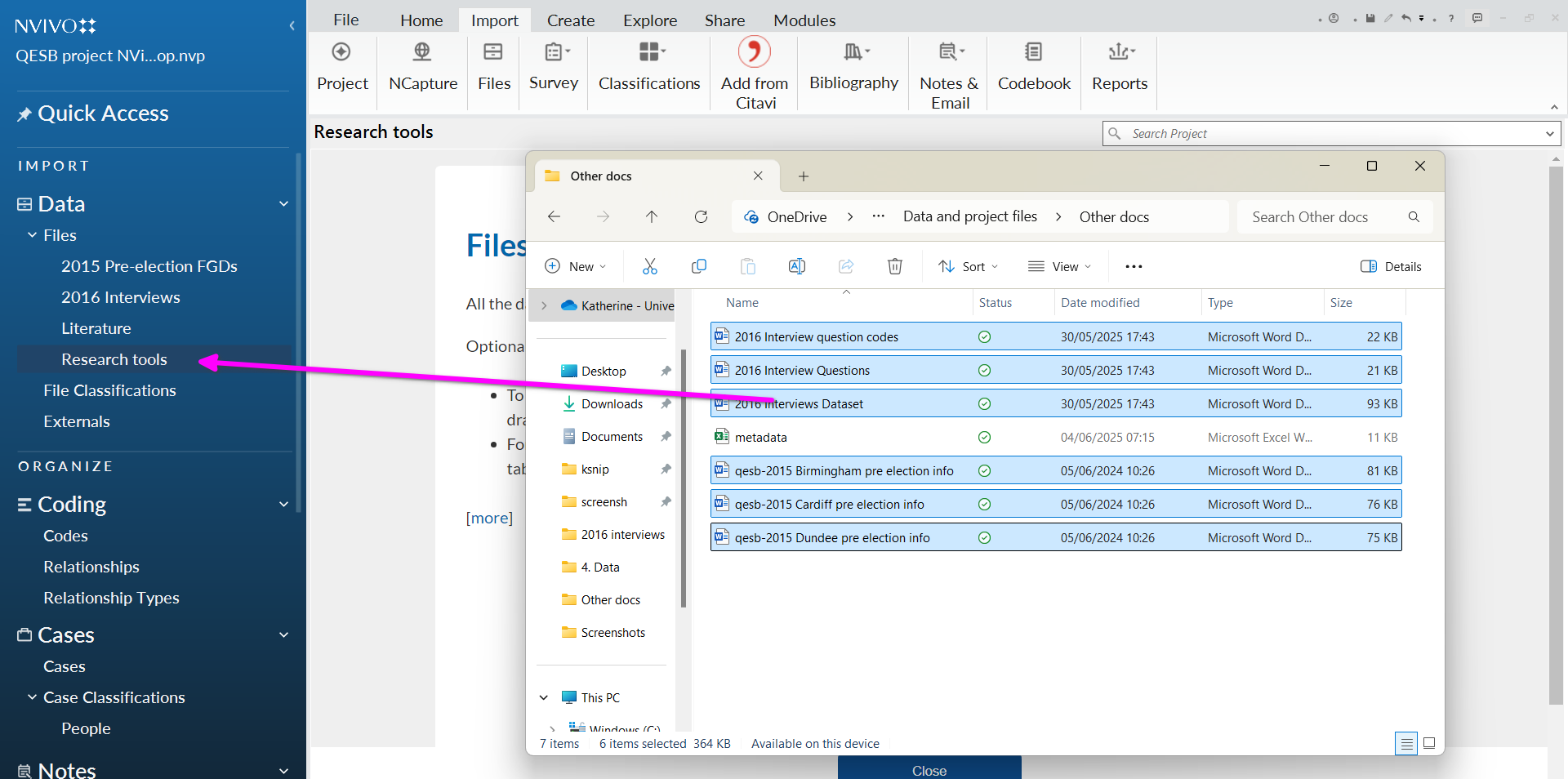This screenshot has height=779, width=1568.
Task: Expand the Katherine OneDrive tree node
Action: pos(544,305)
